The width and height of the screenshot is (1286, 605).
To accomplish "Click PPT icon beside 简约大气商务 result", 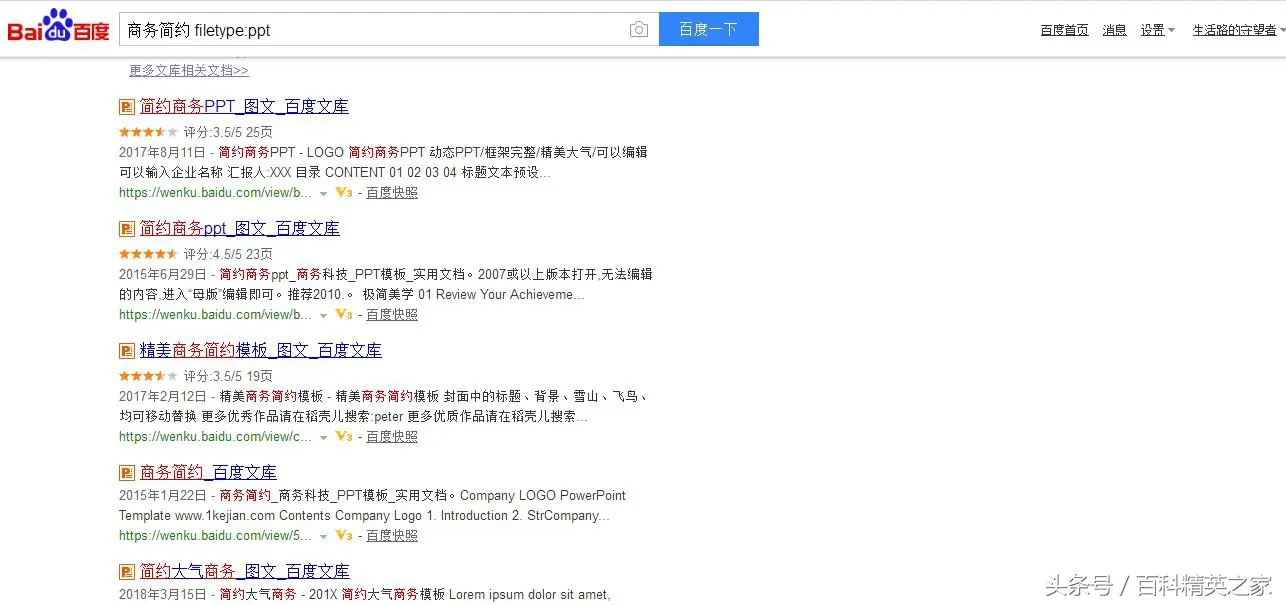I will pyautogui.click(x=127, y=572).
